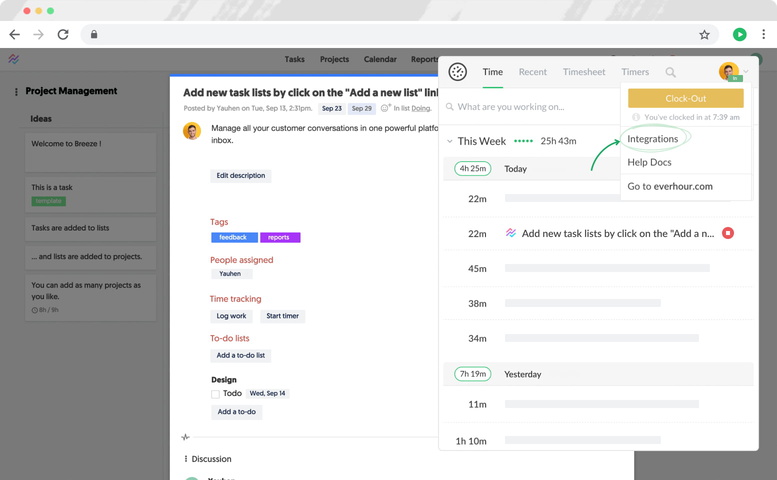Follow the Doing list link
The height and width of the screenshot is (480, 777).
pos(421,108)
